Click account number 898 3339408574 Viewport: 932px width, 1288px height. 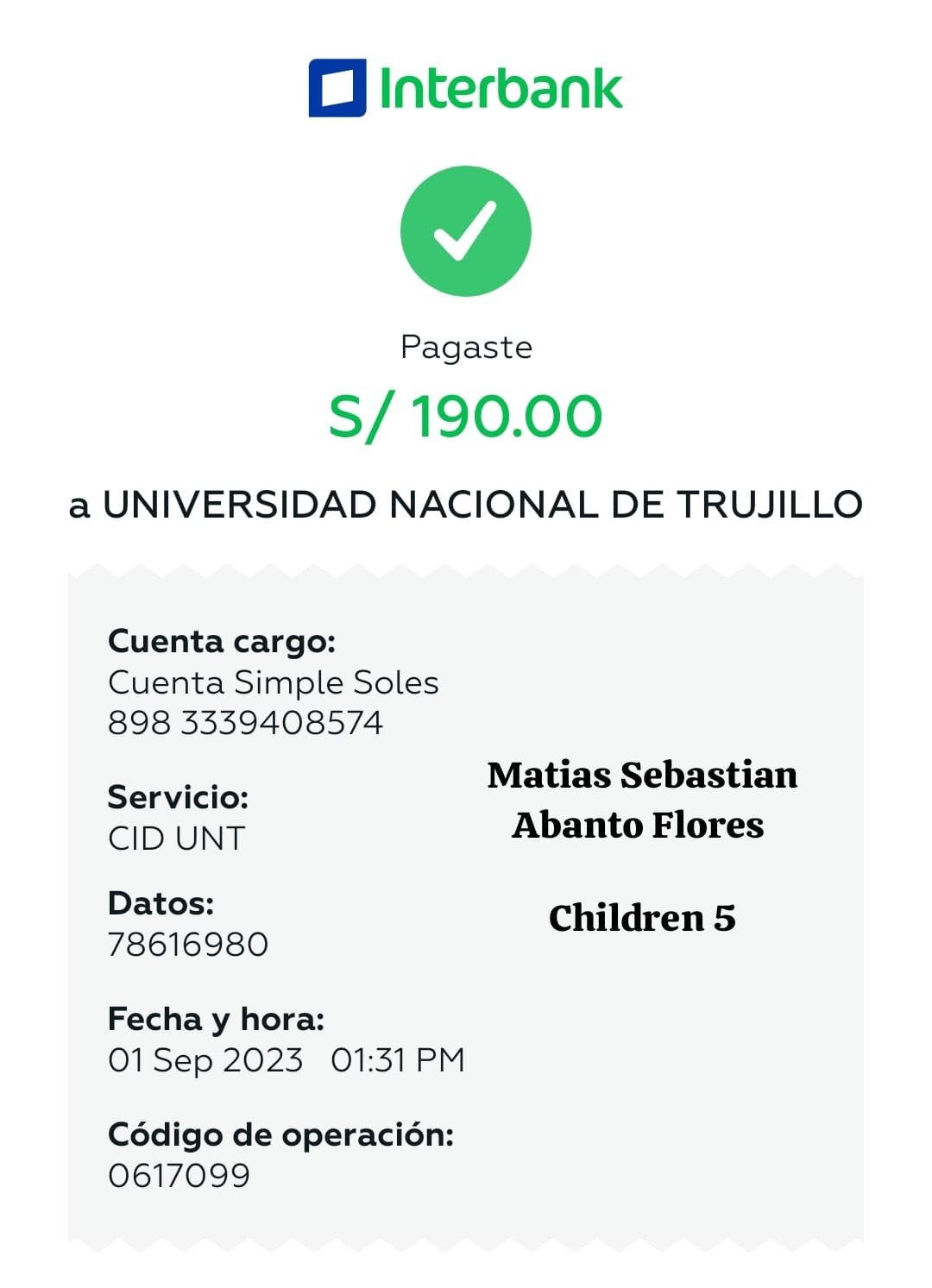[245, 722]
